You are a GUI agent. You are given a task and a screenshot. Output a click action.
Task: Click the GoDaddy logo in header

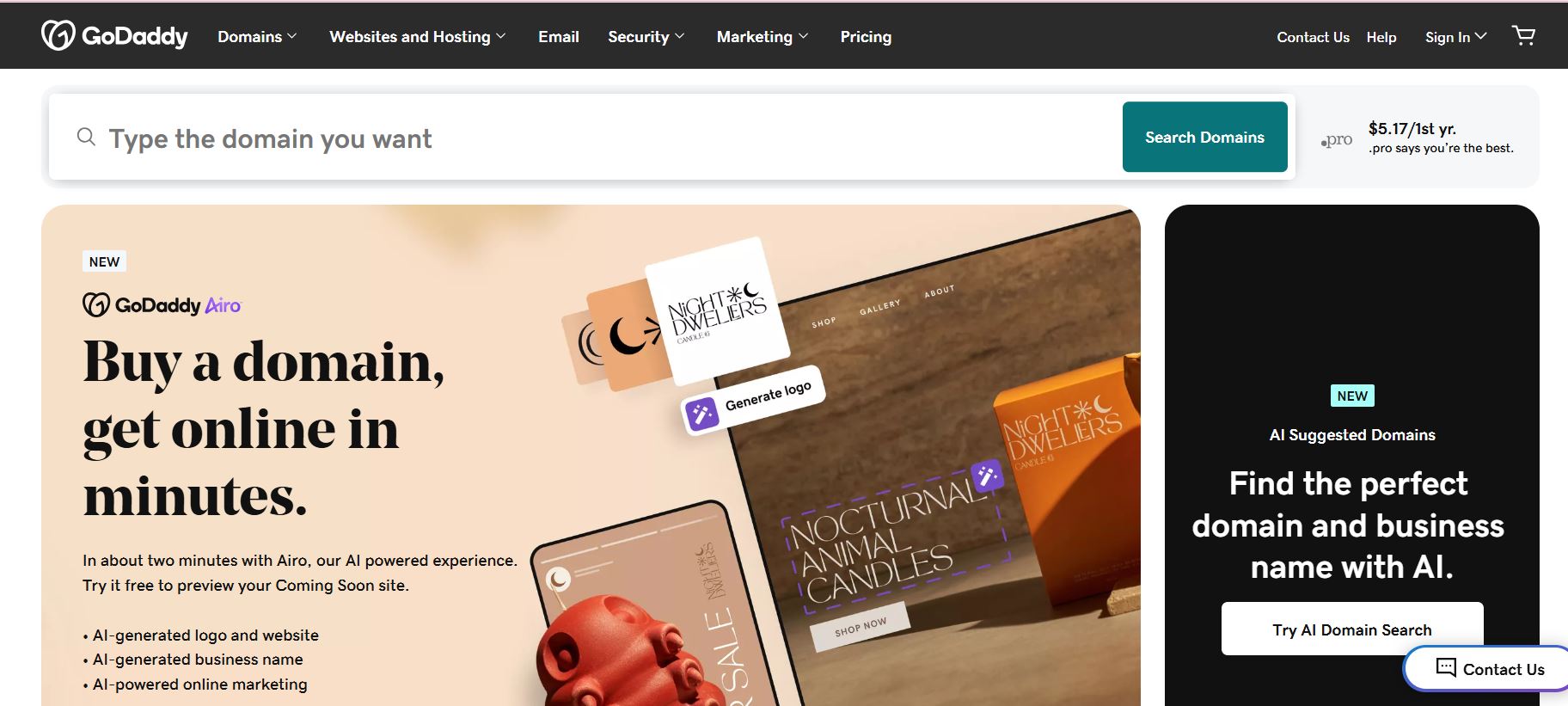tap(114, 36)
